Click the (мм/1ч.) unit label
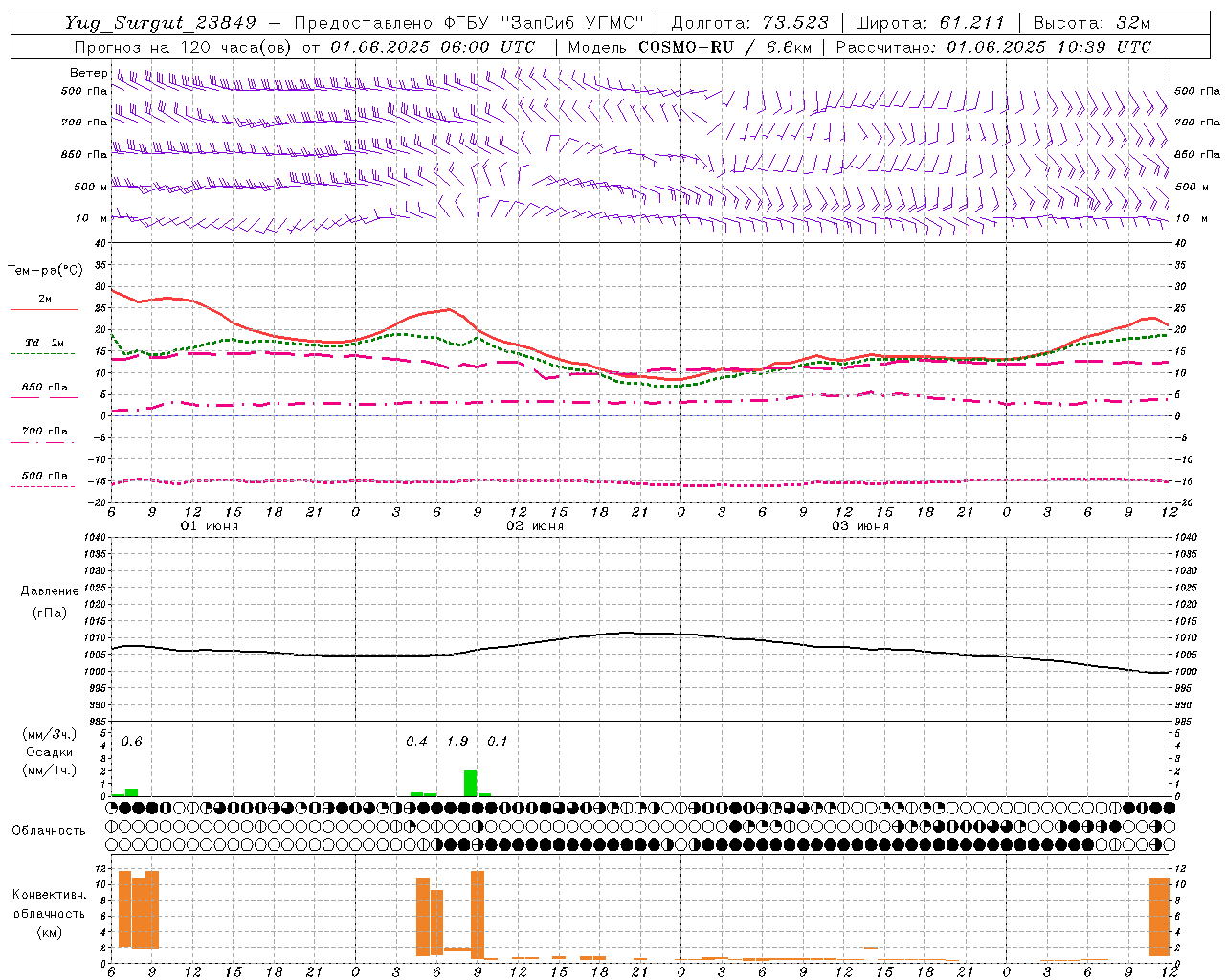 coord(49,770)
